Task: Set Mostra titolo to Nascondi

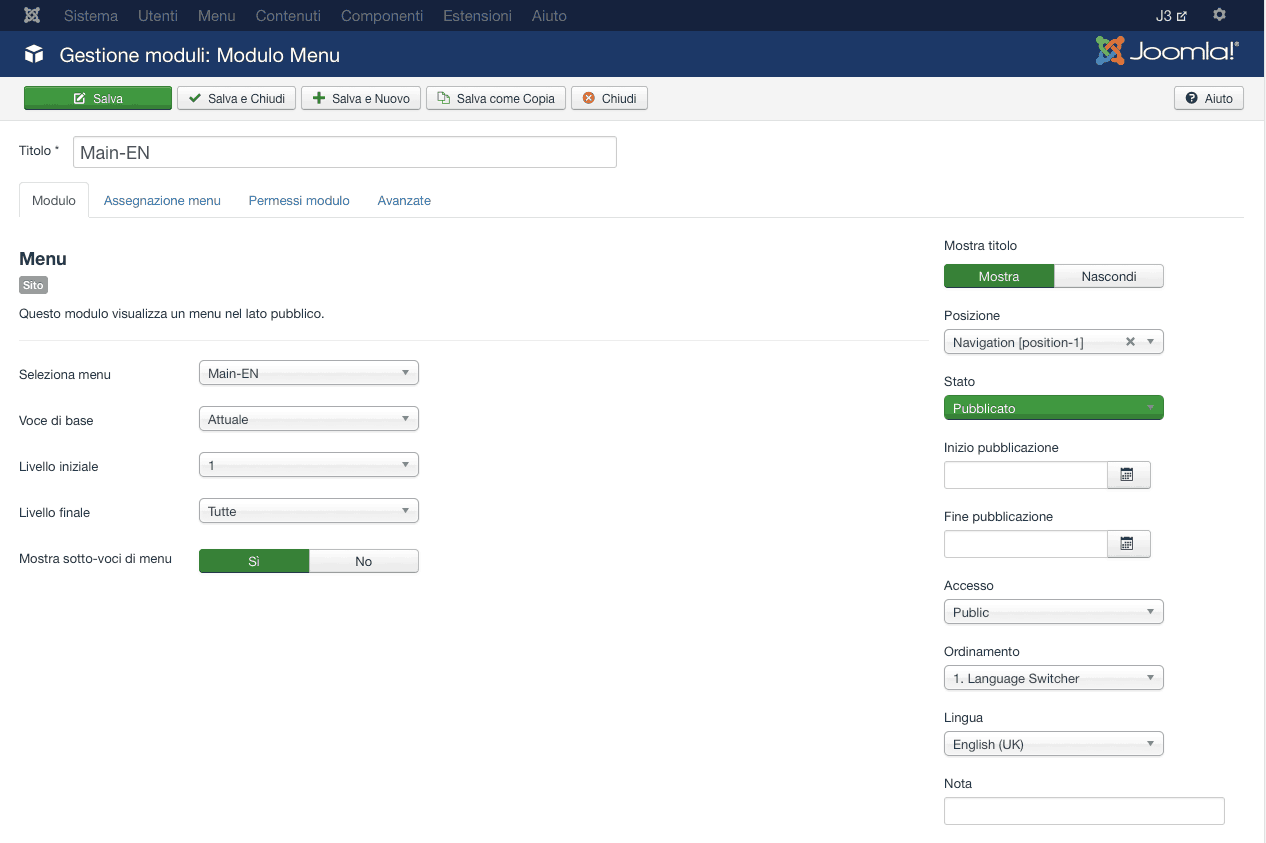Action: click(1108, 276)
